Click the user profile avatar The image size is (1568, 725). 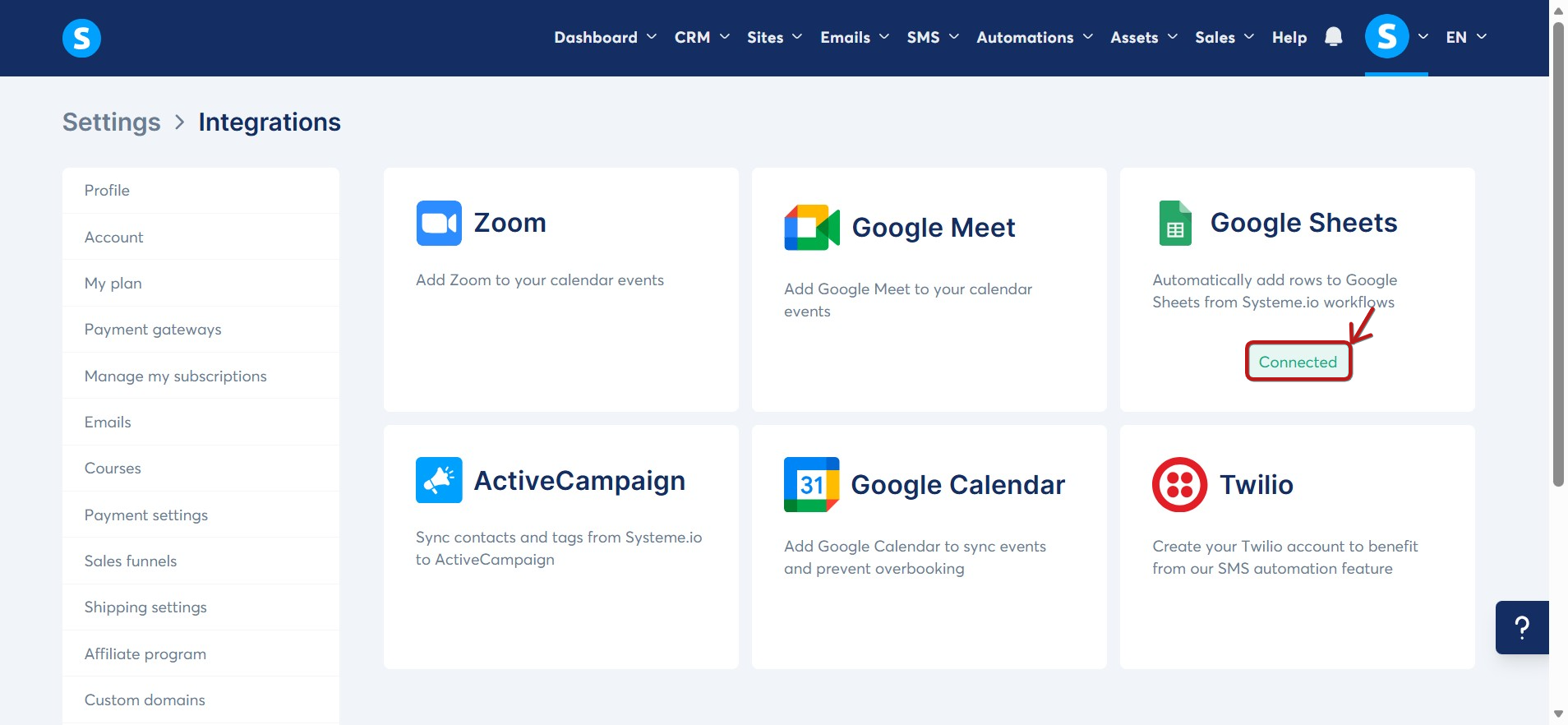point(1386,37)
